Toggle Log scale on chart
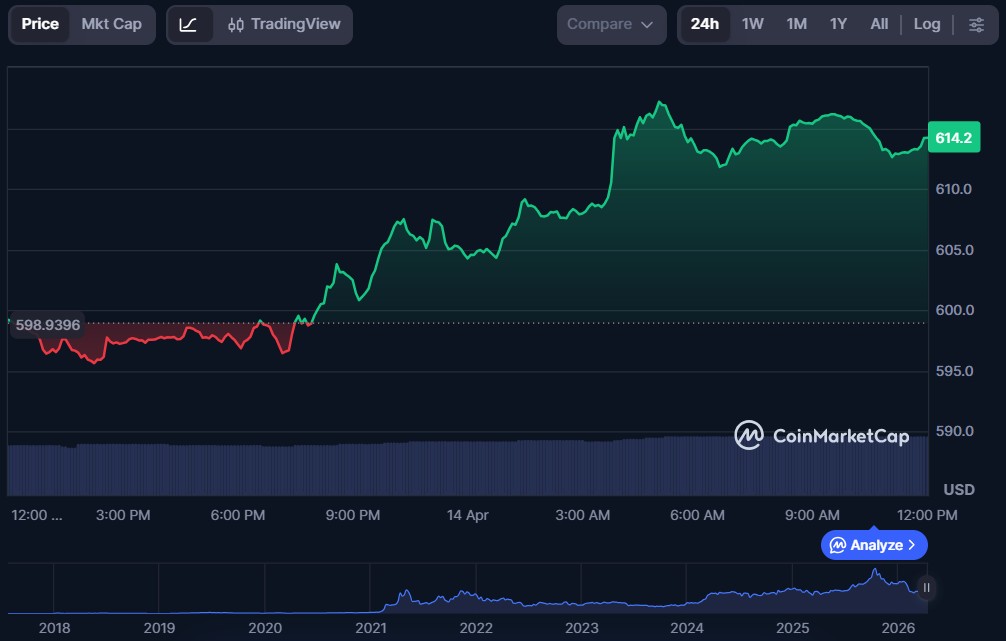This screenshot has width=1006, height=641. pyautogui.click(x=927, y=24)
